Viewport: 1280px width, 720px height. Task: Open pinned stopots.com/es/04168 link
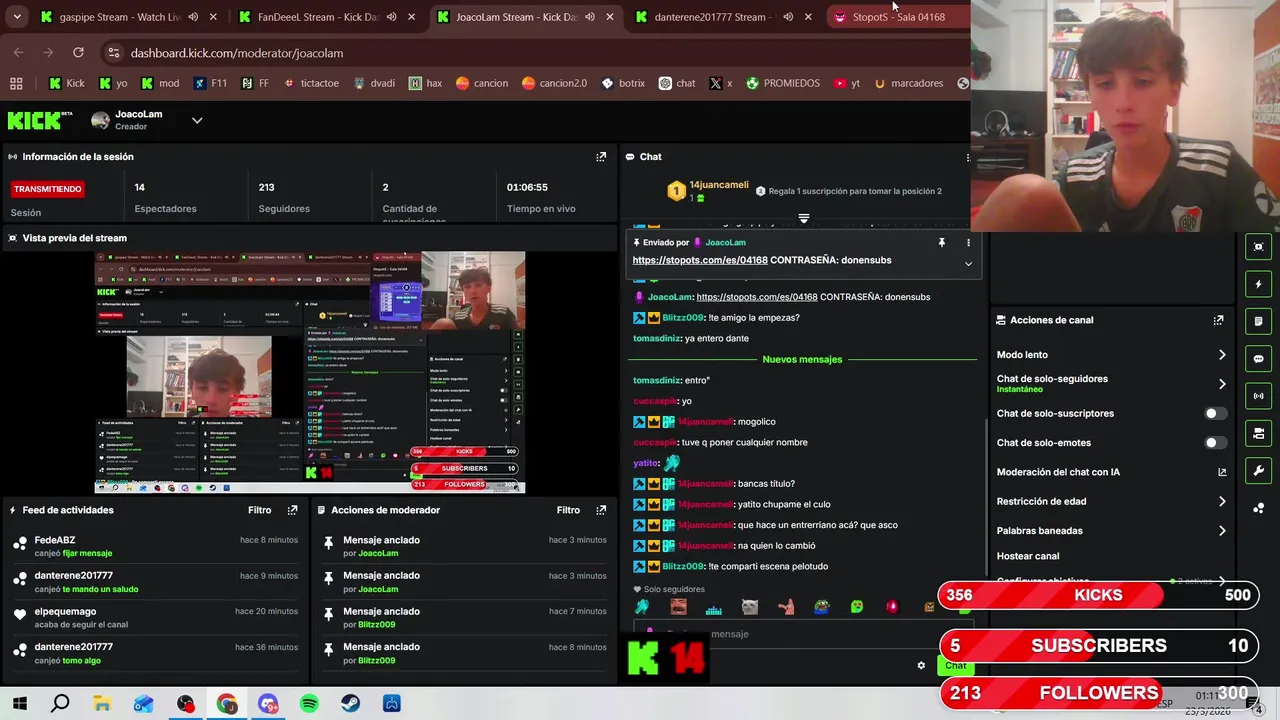(700, 260)
